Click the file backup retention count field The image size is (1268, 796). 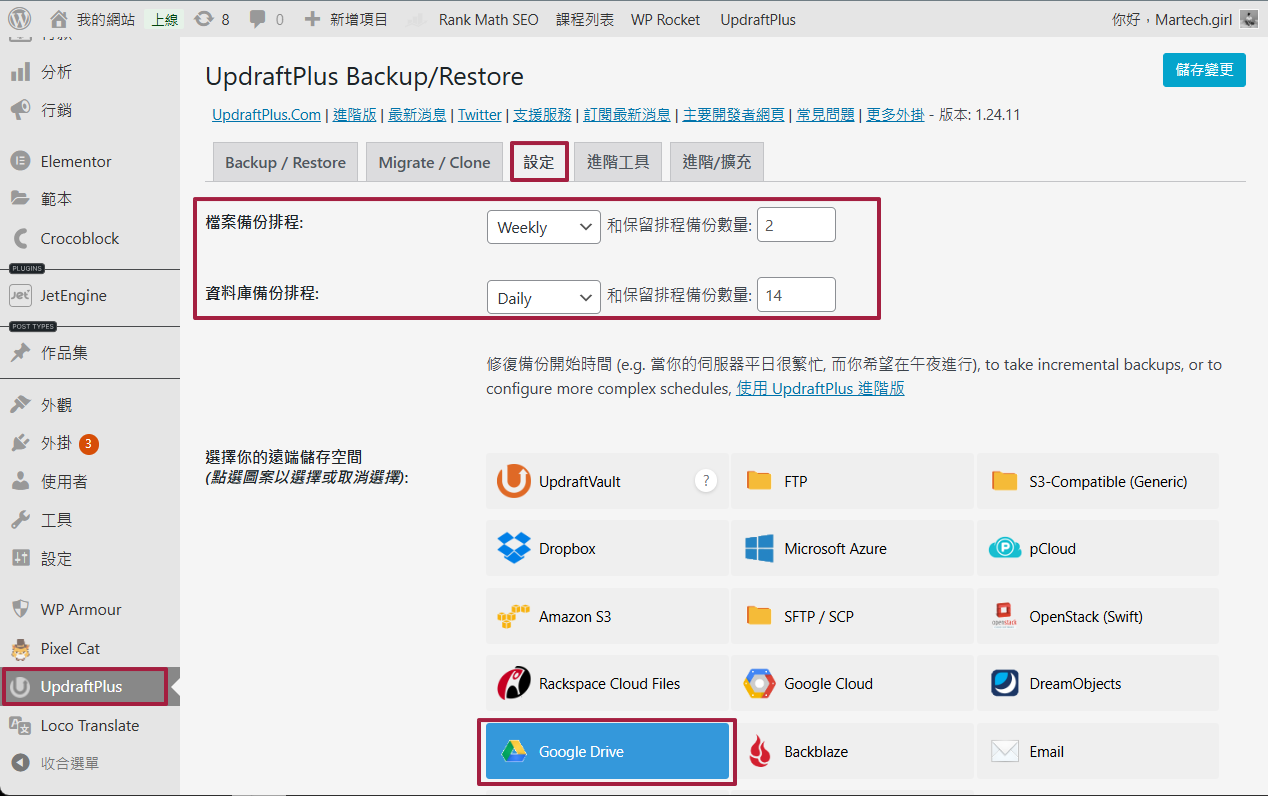point(796,226)
